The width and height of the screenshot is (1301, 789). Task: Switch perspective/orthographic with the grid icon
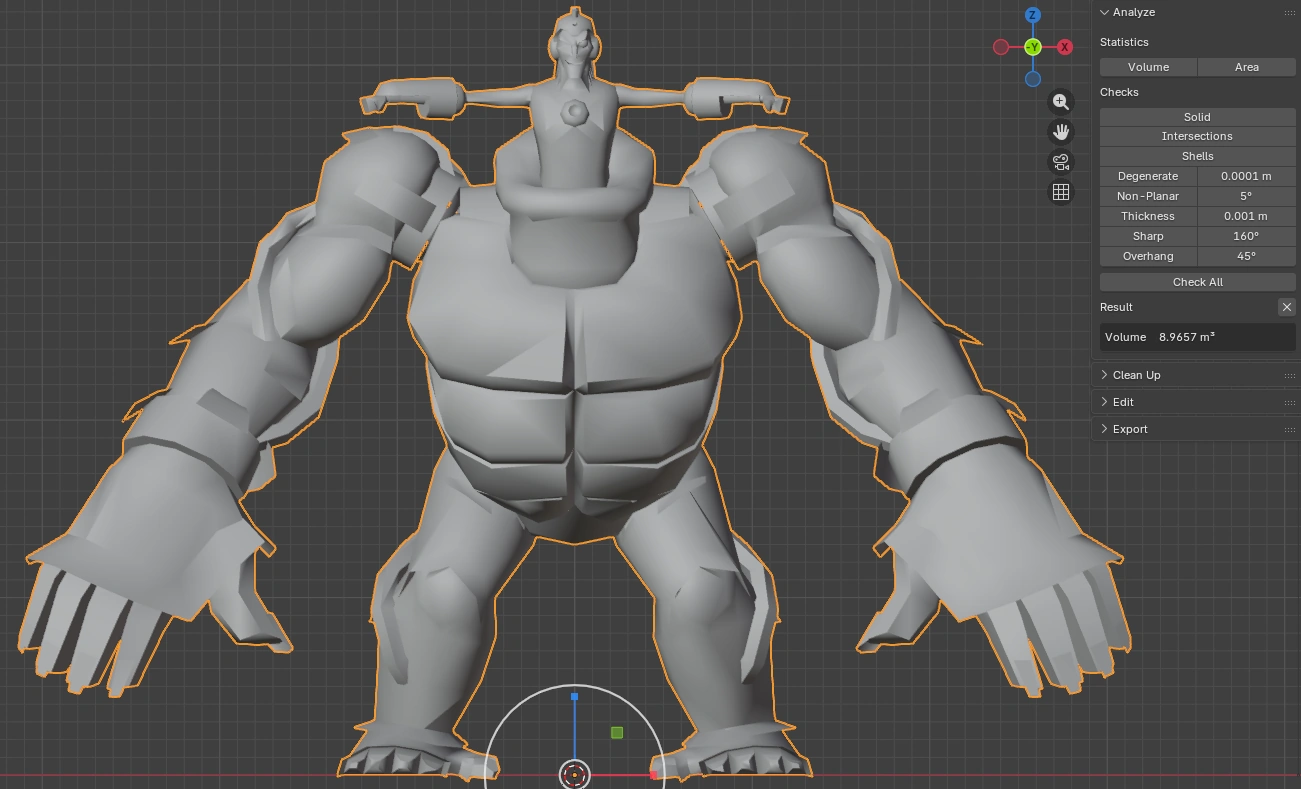(x=1061, y=192)
